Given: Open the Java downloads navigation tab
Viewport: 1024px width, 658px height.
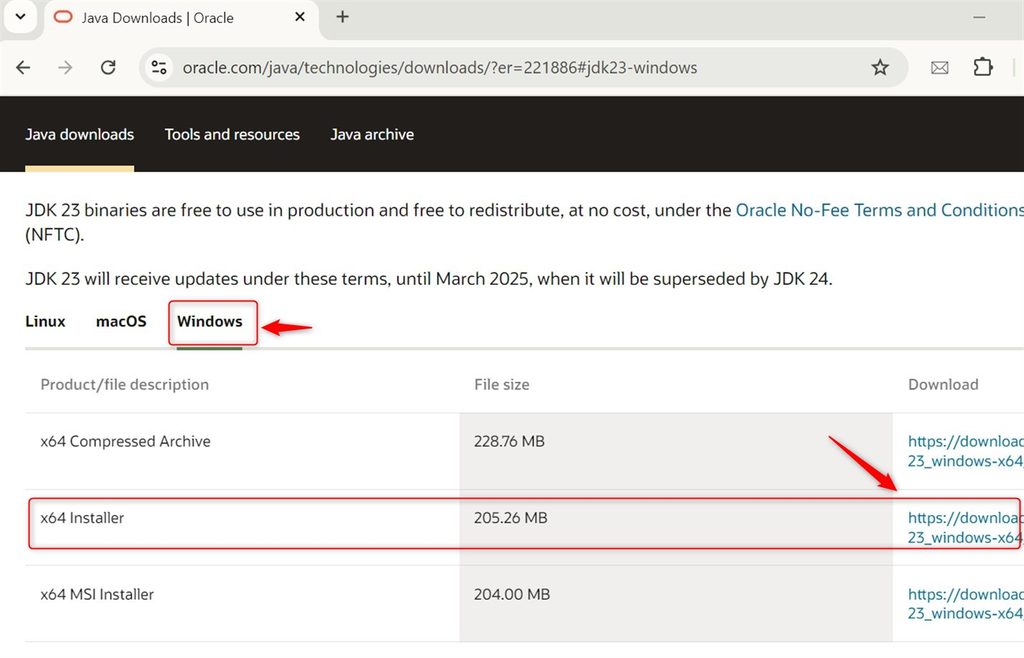Looking at the screenshot, I should click(x=80, y=134).
